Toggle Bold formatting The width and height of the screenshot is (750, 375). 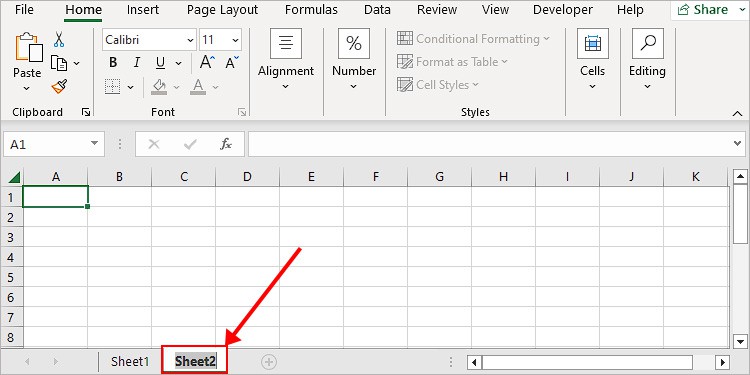[x=113, y=63]
